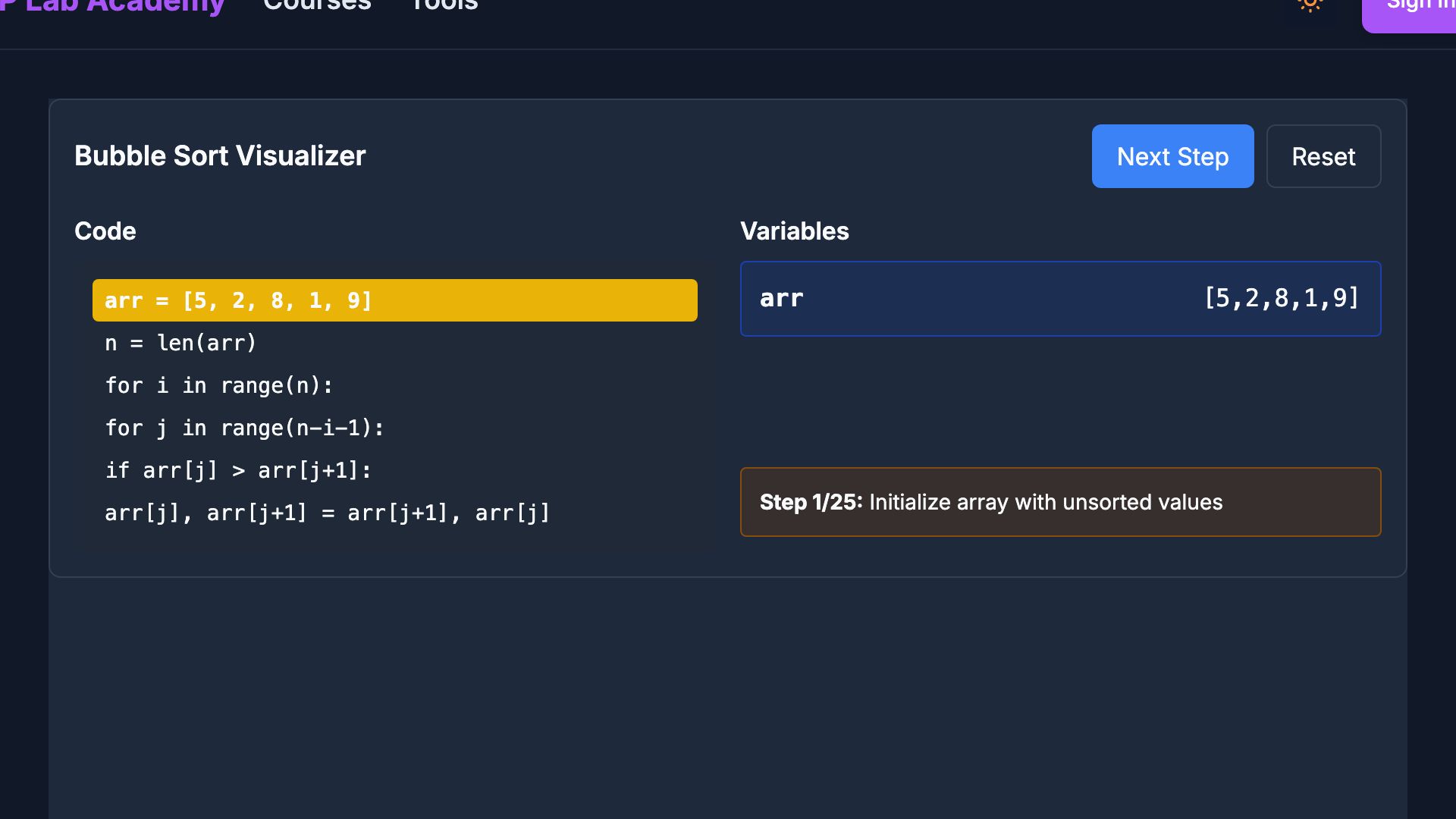Go to the Lab Academy home logo

pos(112,6)
